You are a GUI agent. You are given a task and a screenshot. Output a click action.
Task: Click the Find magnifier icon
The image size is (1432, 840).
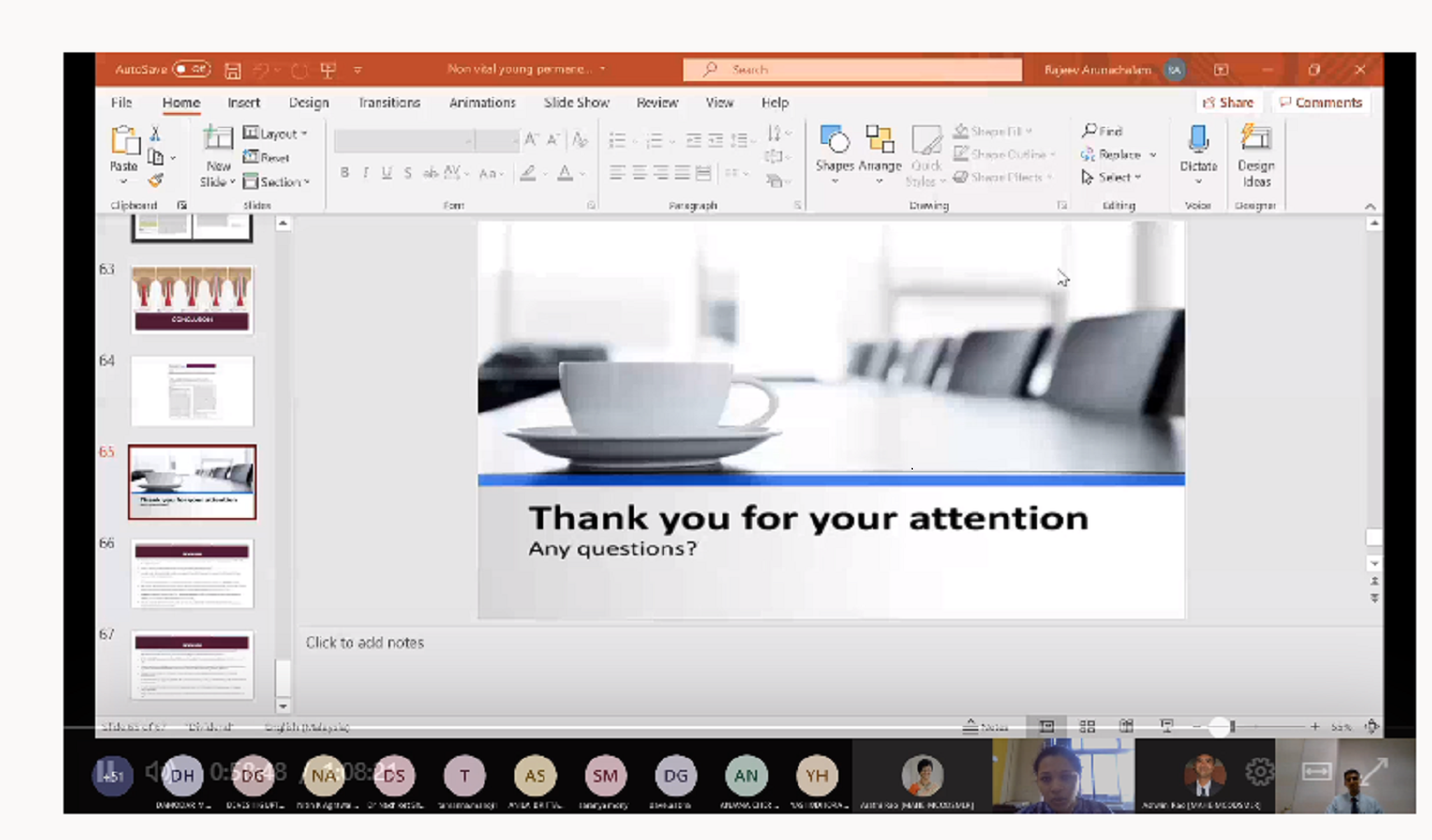(1089, 131)
